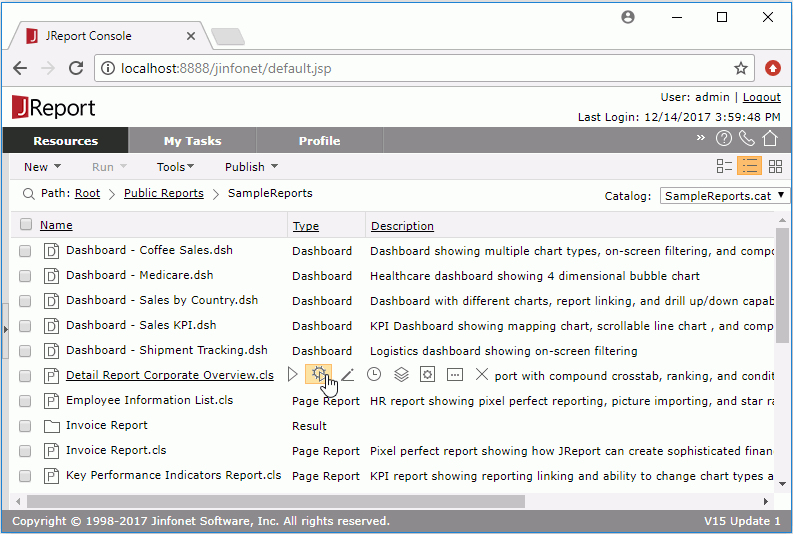The width and height of the screenshot is (793, 534).
Task: Open the Tools dropdown menu
Action: tap(175, 167)
